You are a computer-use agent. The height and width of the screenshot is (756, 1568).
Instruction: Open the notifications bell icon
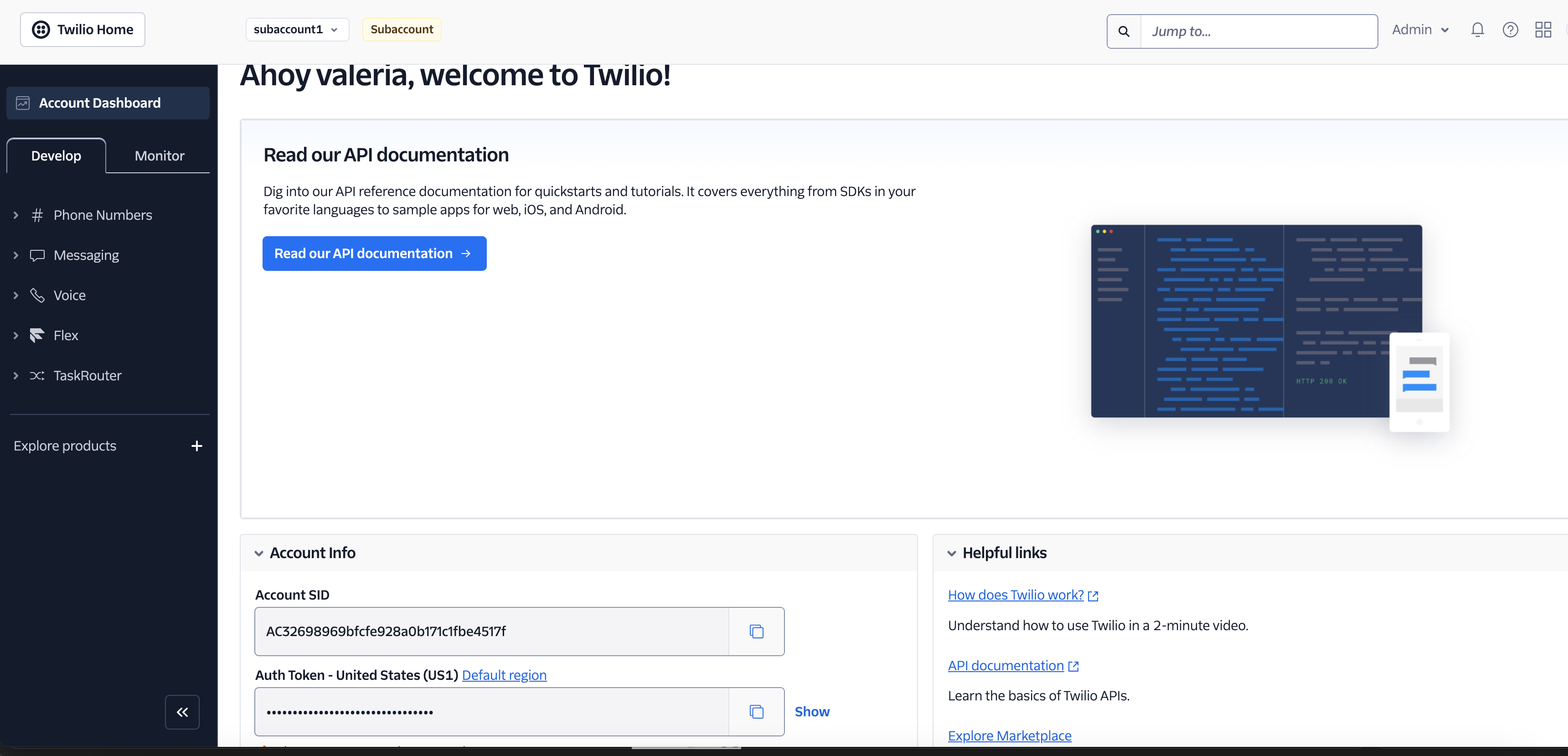(1477, 30)
